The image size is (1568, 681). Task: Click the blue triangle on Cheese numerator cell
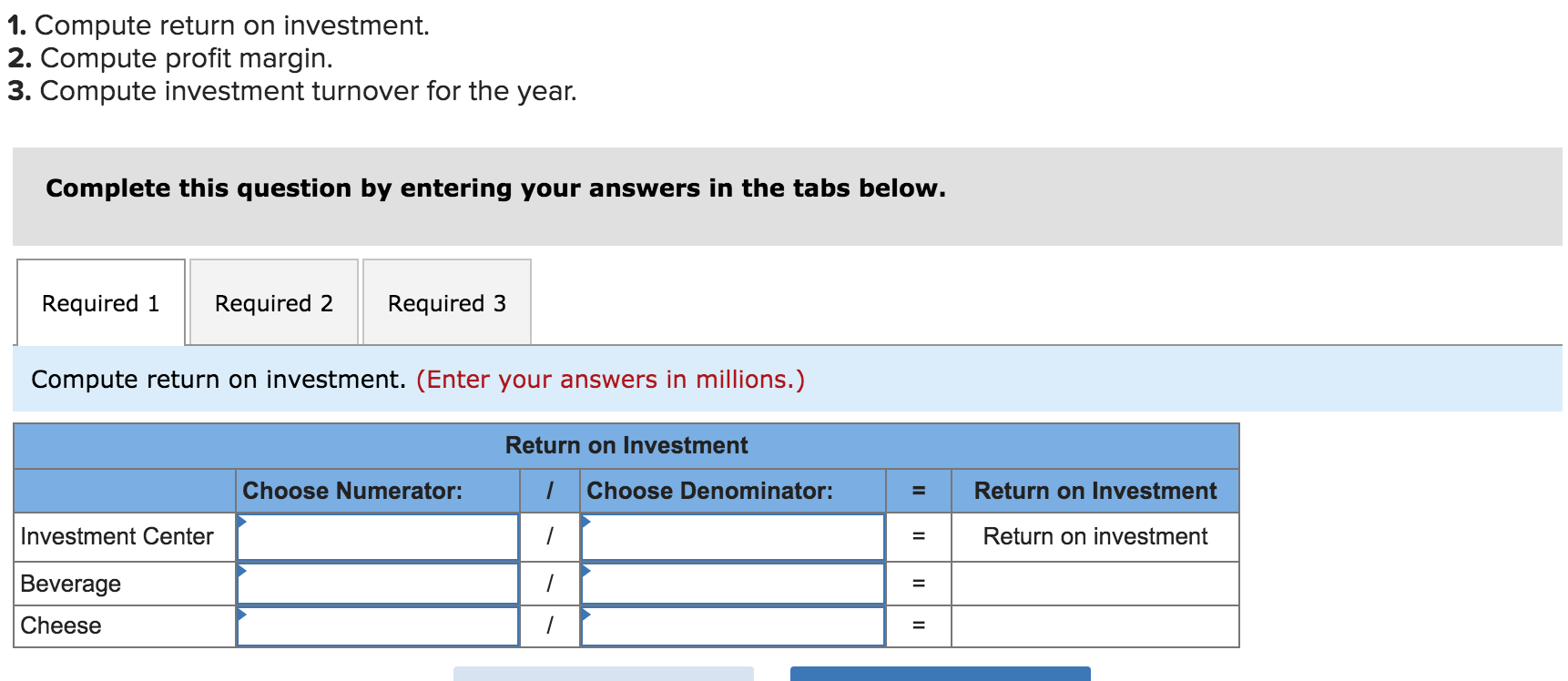coord(241,614)
